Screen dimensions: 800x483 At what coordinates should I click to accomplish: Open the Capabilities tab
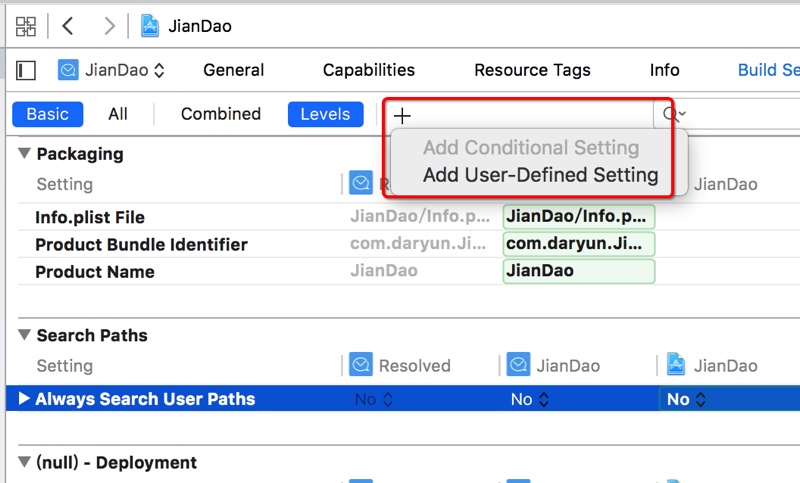(368, 70)
